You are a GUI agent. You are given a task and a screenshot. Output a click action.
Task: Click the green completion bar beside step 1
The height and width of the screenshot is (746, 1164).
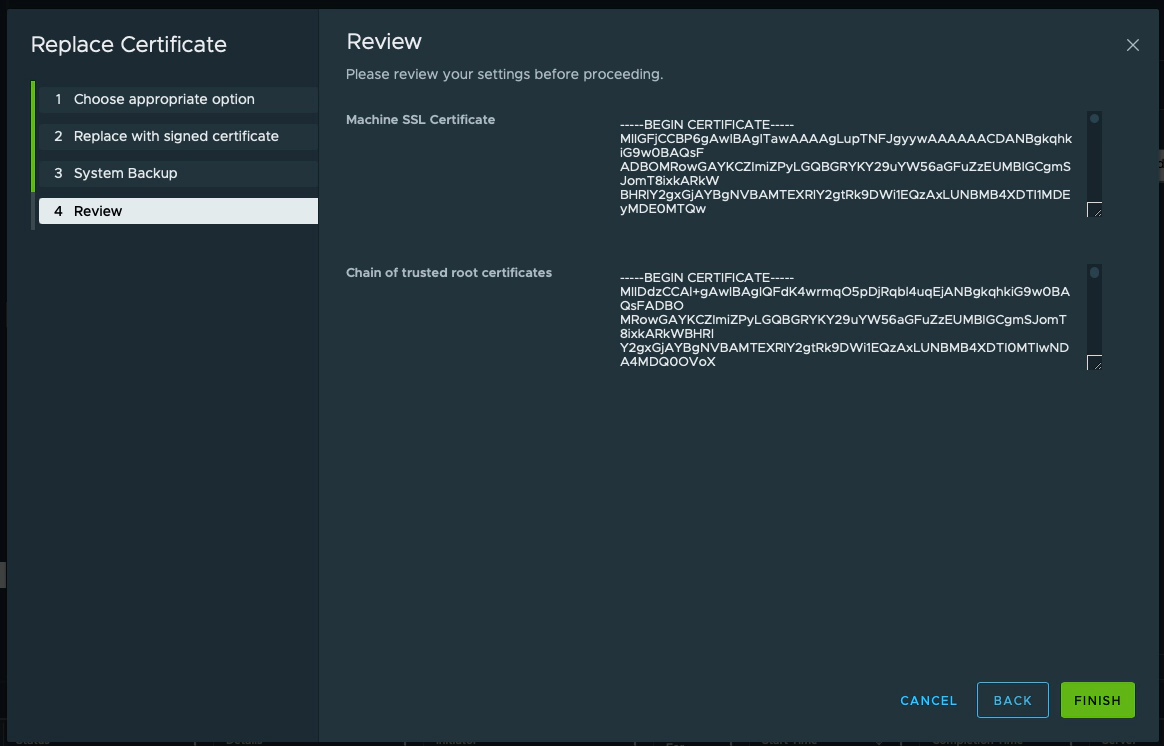tap(33, 100)
